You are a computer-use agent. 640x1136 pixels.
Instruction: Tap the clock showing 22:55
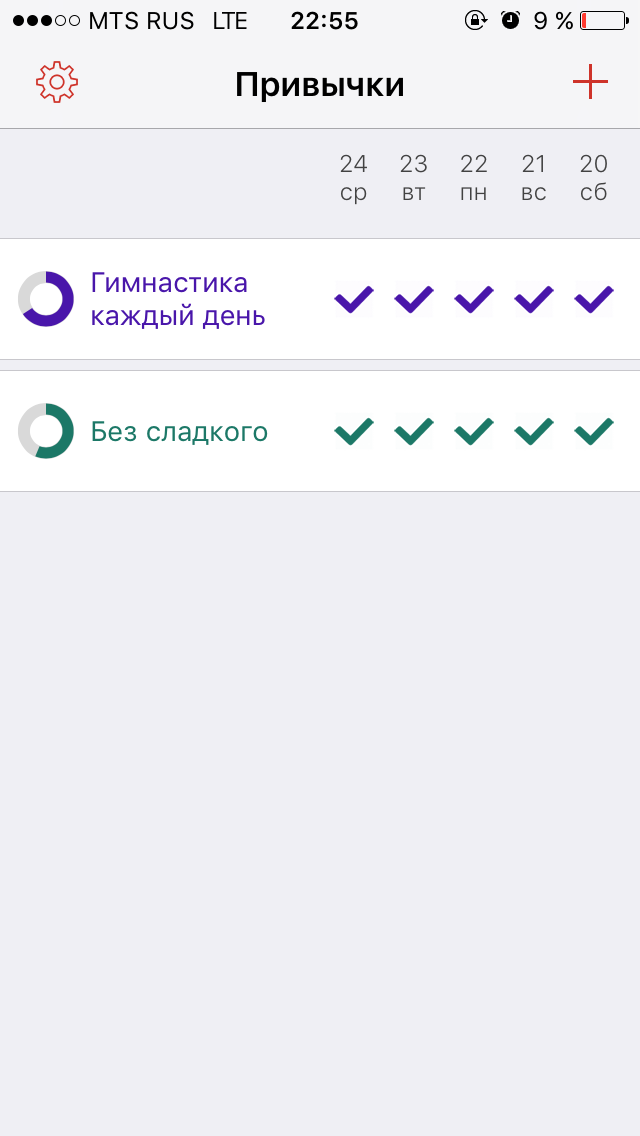click(x=323, y=20)
